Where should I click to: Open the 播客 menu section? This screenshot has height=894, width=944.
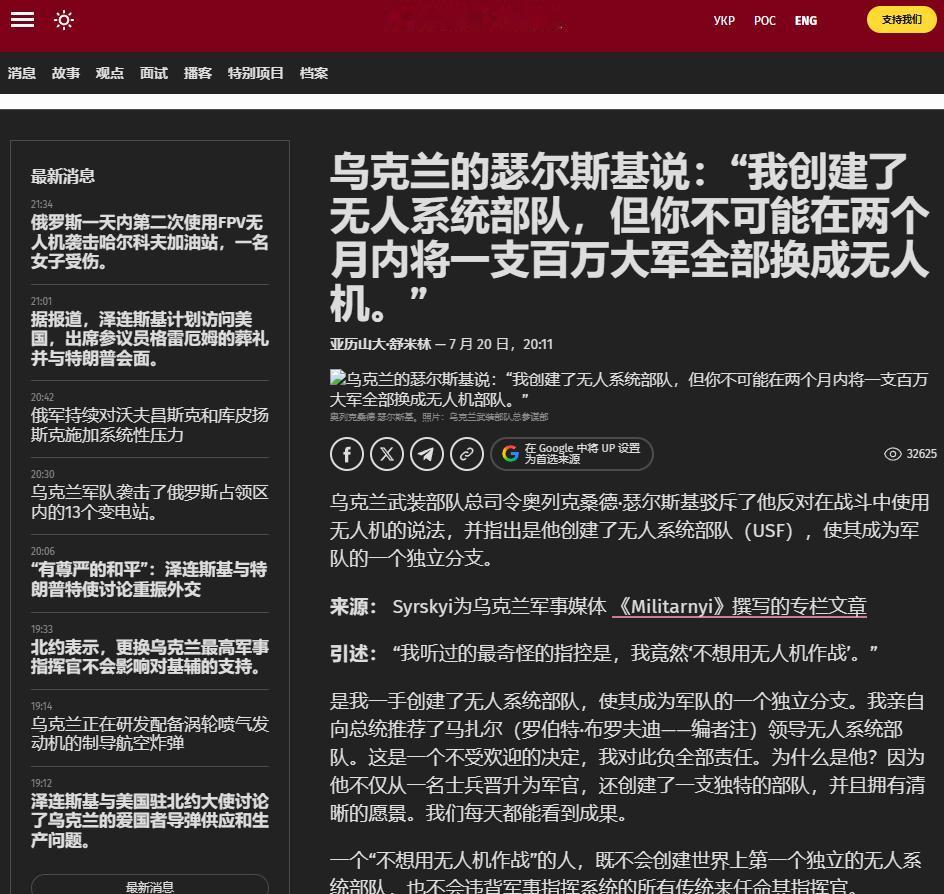pyautogui.click(x=197, y=73)
